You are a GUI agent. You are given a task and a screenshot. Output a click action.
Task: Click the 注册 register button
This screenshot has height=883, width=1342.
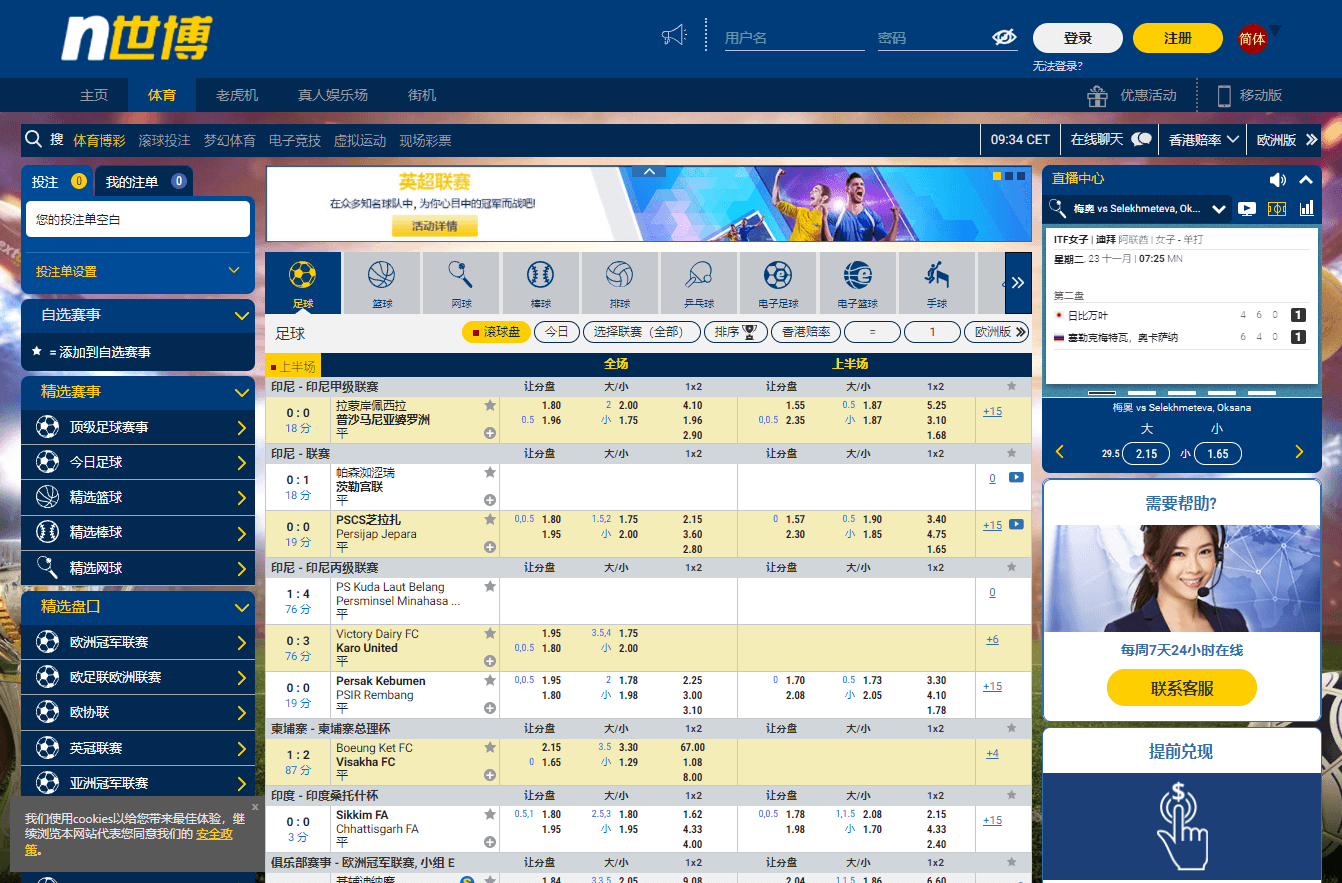(x=1177, y=38)
